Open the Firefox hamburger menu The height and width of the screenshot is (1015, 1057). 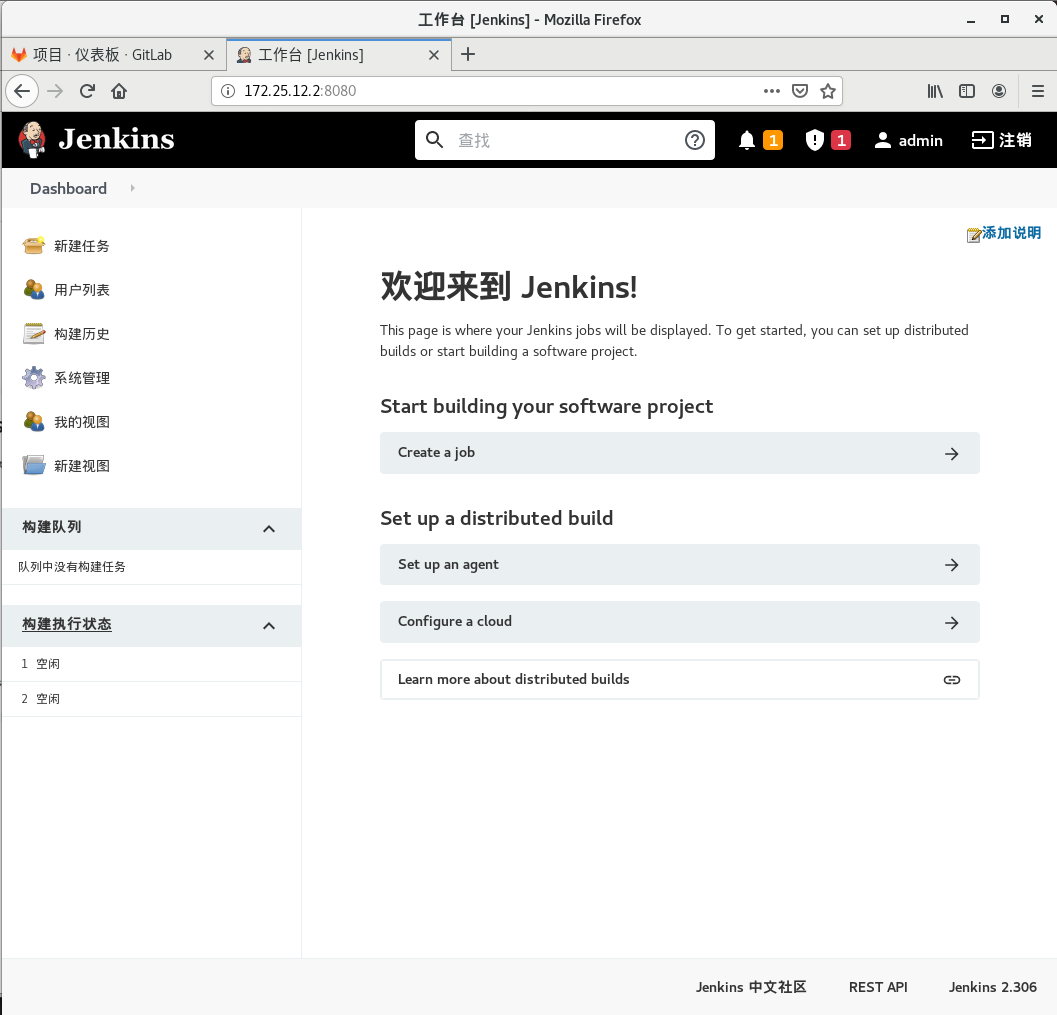click(x=1037, y=91)
